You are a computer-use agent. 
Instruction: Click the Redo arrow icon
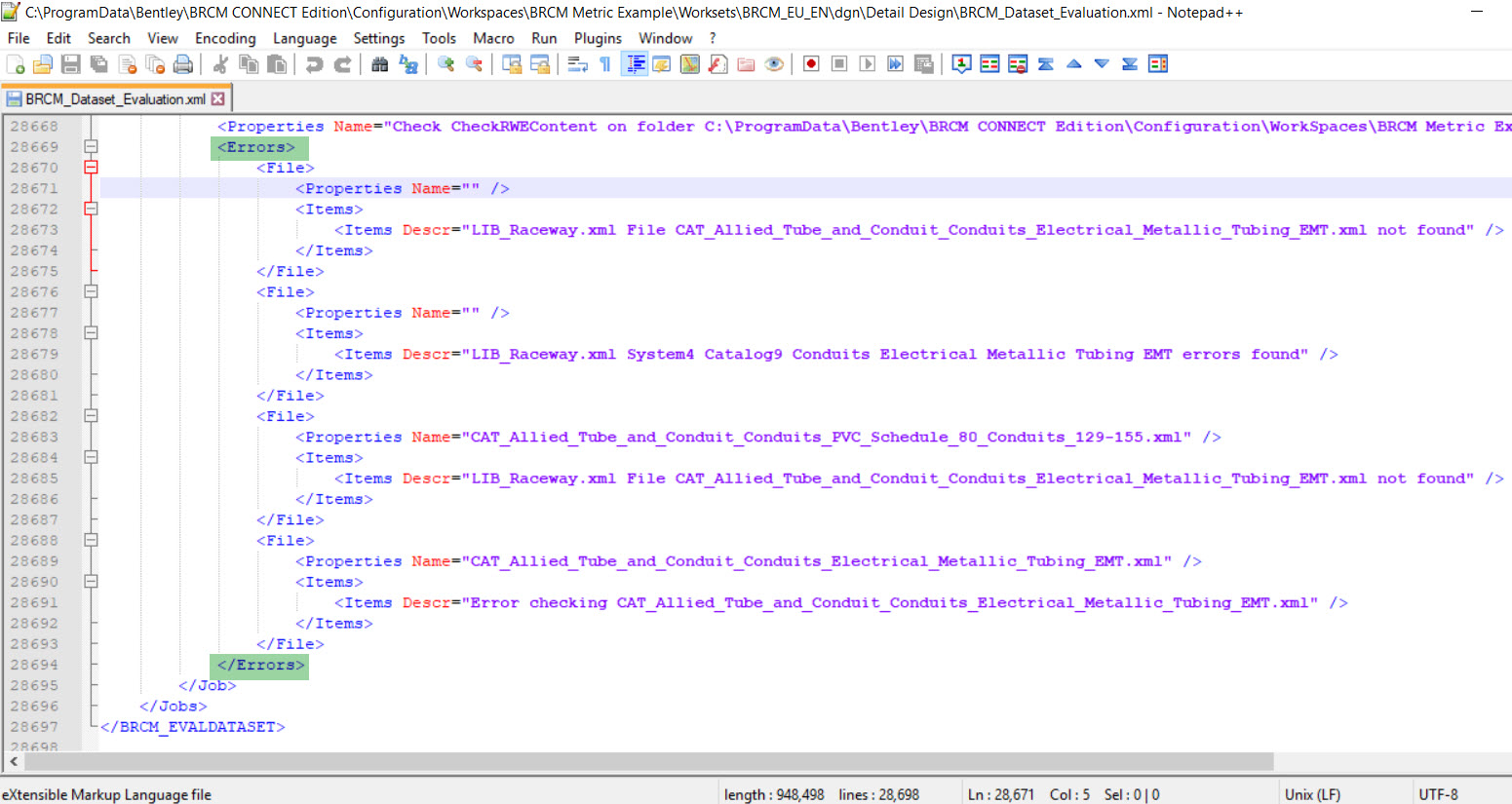point(342,64)
